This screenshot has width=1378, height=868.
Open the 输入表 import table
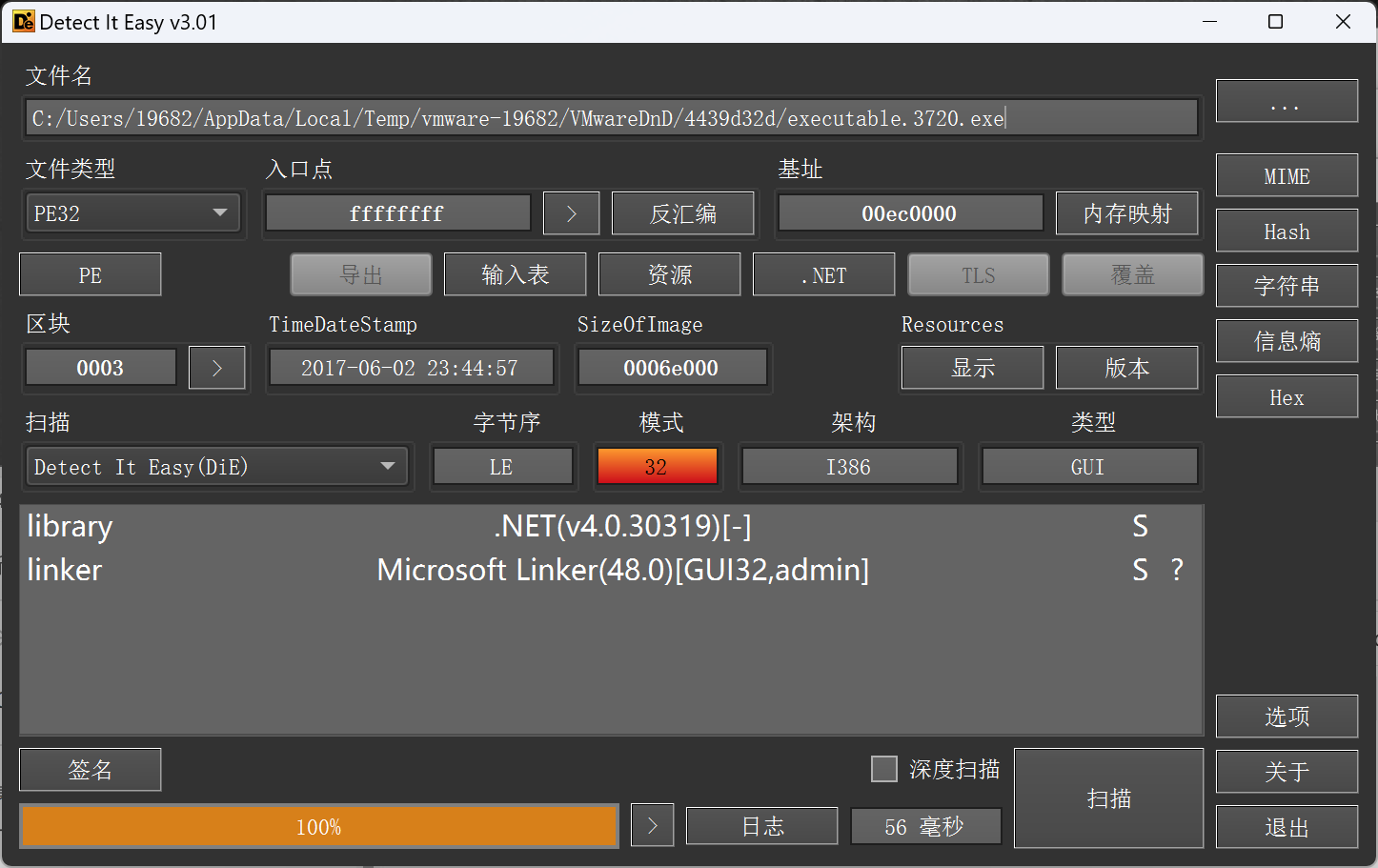[516, 274]
